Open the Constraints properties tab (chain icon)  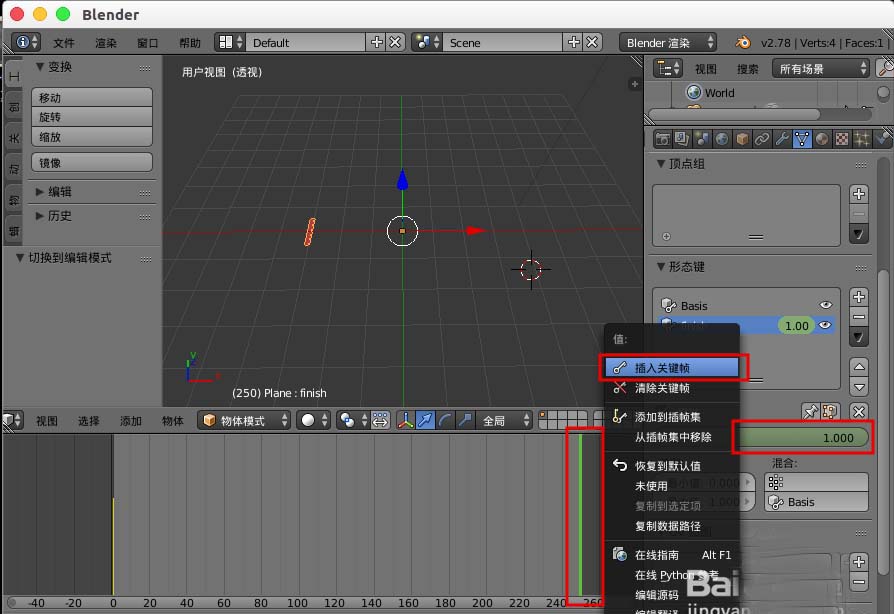[762, 139]
